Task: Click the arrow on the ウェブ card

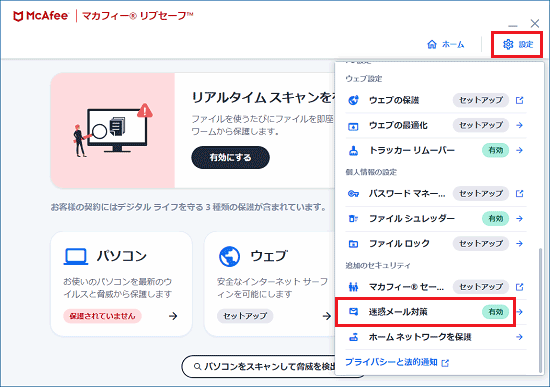Action: 327,316
